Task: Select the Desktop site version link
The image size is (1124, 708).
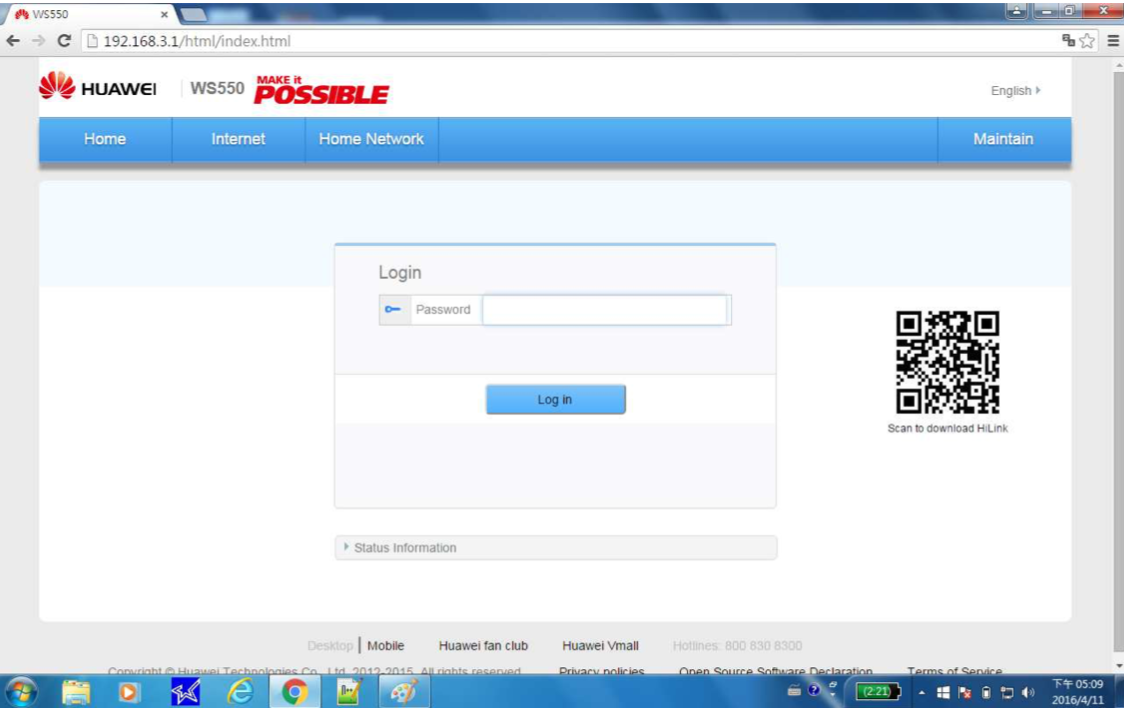Action: (x=330, y=646)
